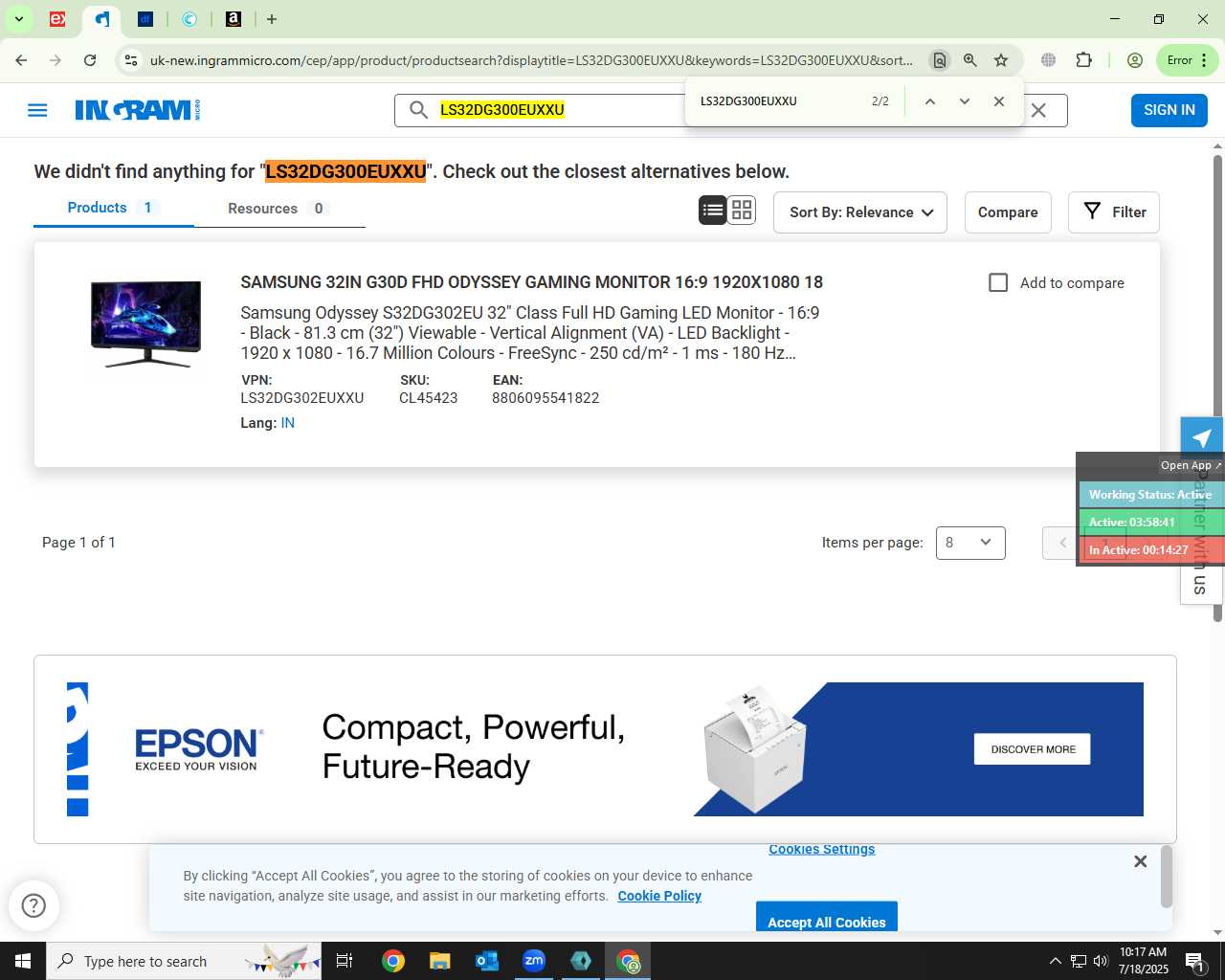Bookmark this page with the star icon
Screen dimensions: 1225x980
[1001, 60]
